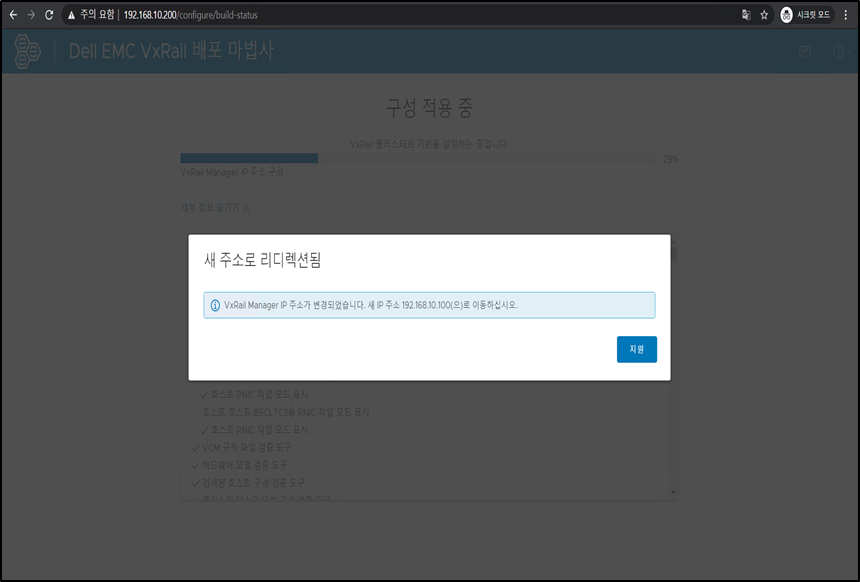Click the address bar URL 192.168.10.200
This screenshot has height=582, width=860.
[x=190, y=15]
